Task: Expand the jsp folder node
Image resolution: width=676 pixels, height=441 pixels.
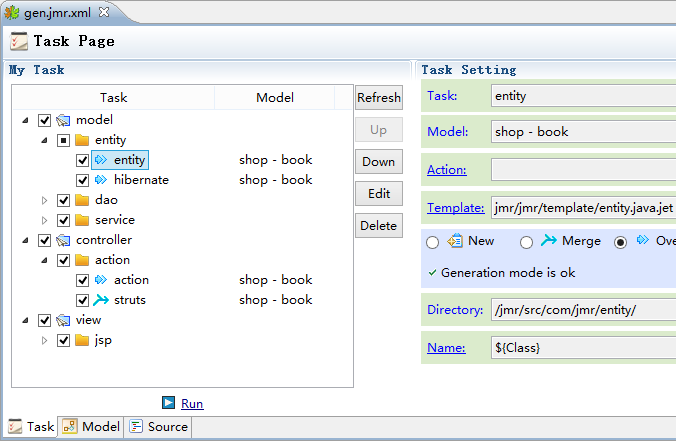Action: pyautogui.click(x=44, y=341)
